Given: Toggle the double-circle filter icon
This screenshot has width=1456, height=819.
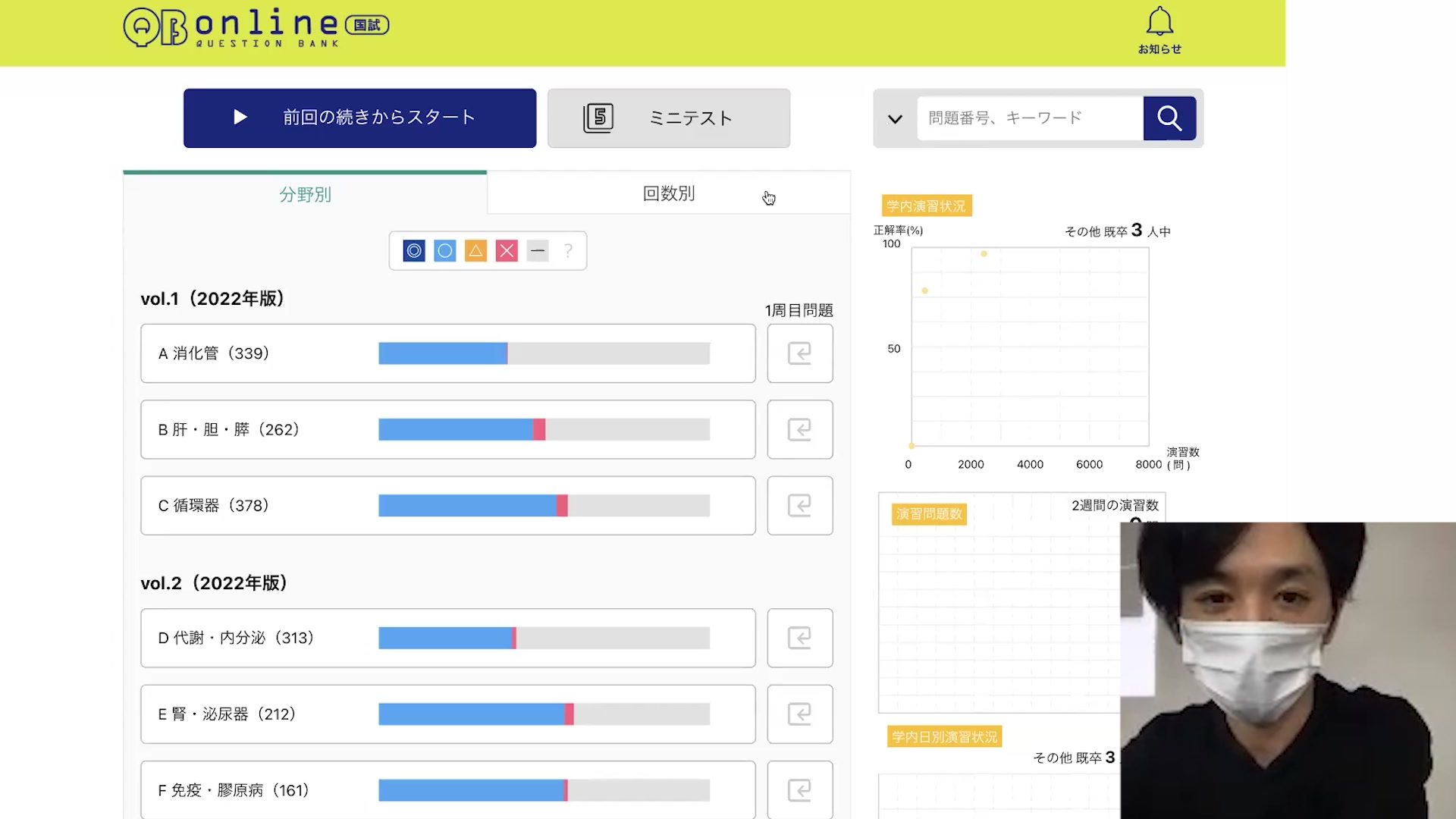Looking at the screenshot, I should [x=414, y=251].
